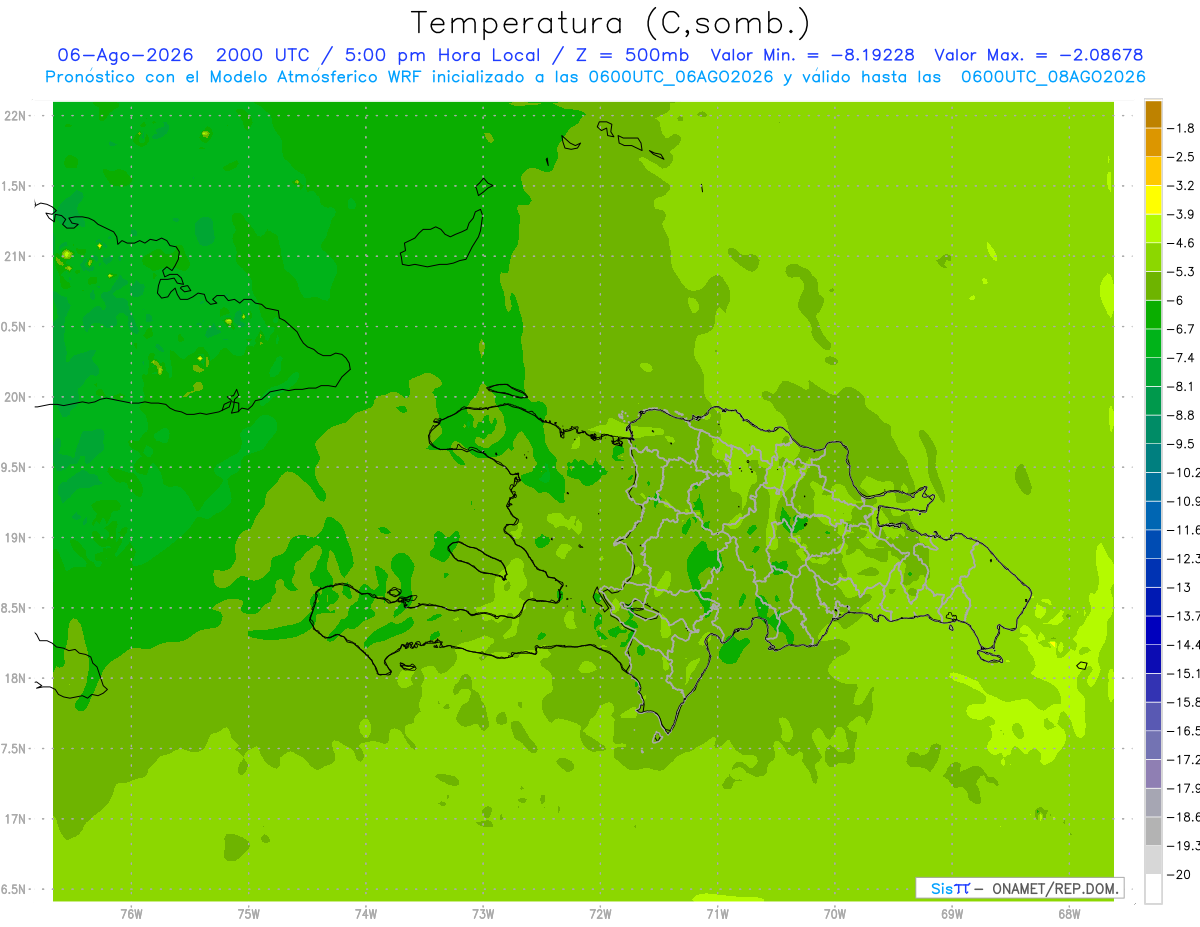Click the '-2.5' color scale label
Image resolution: width=1200 pixels, height=927 pixels.
[x=1181, y=157]
